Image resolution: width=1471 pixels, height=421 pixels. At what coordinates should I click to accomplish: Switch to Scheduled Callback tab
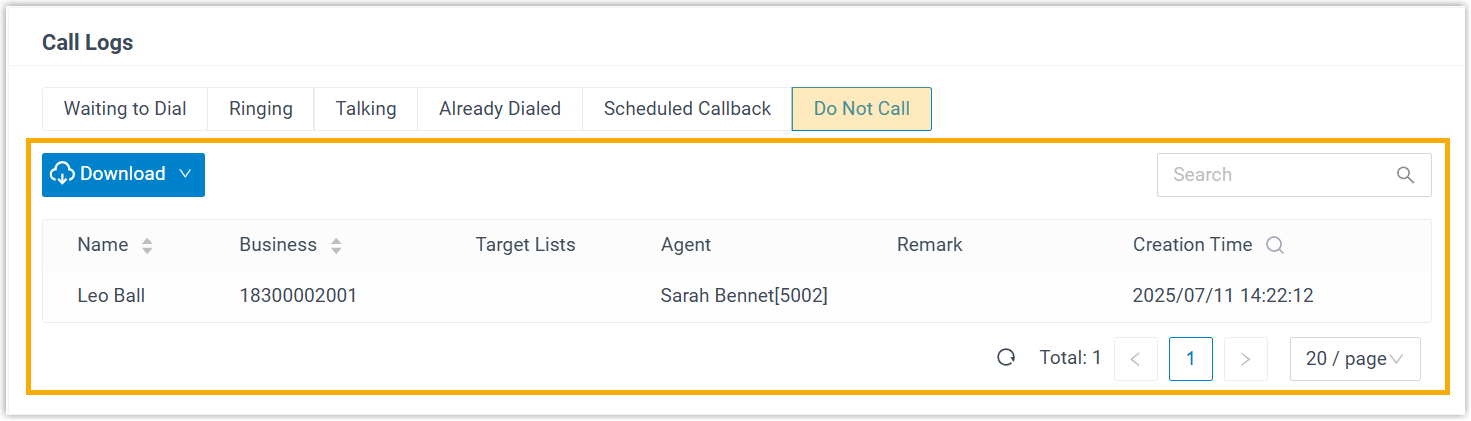click(x=687, y=109)
